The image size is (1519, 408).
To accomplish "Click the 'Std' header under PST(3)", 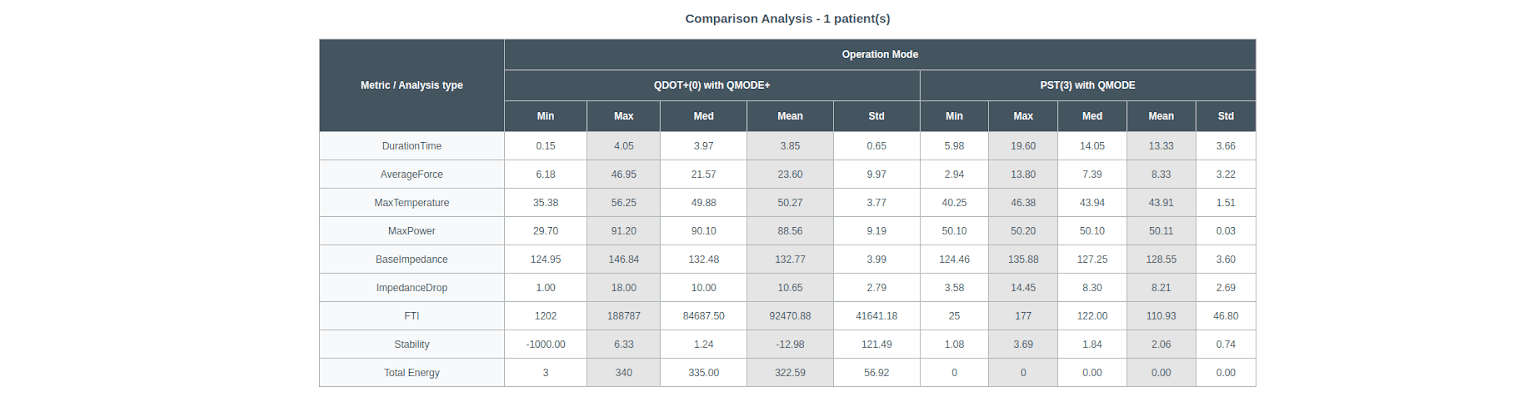I will [1225, 116].
